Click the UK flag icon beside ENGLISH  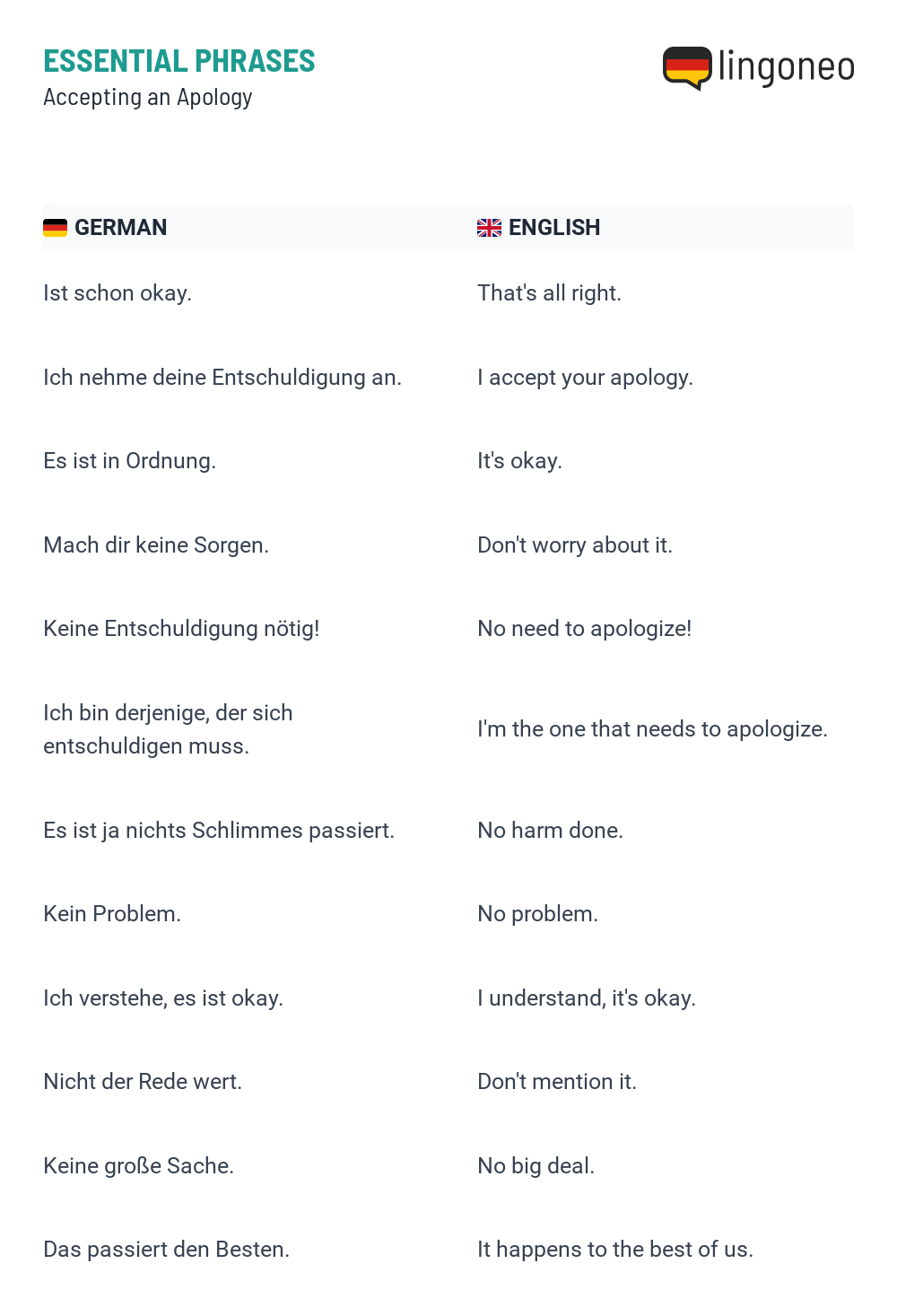click(489, 228)
